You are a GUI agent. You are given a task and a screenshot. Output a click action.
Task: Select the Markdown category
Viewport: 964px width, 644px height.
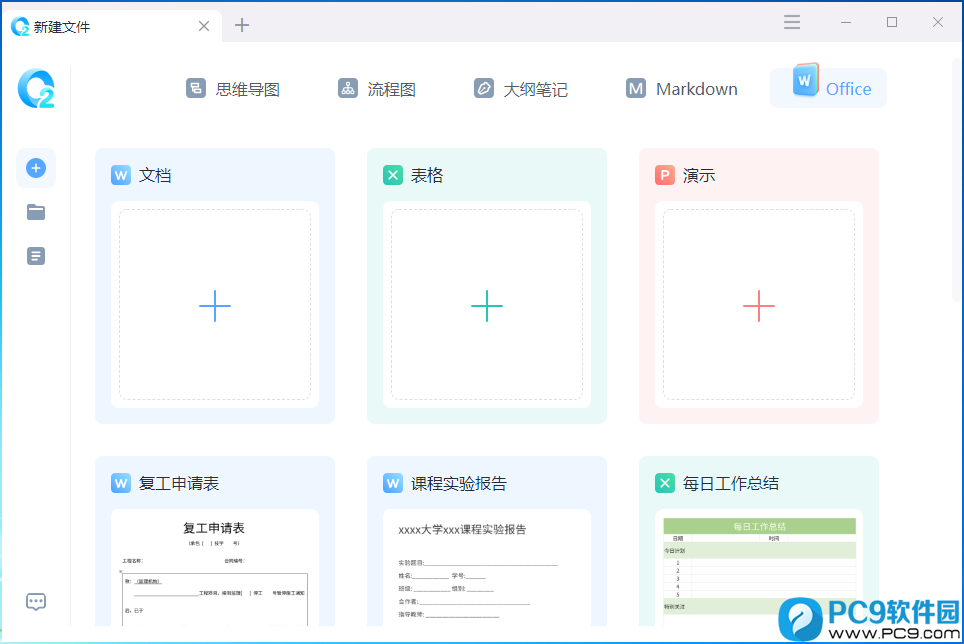pos(682,89)
